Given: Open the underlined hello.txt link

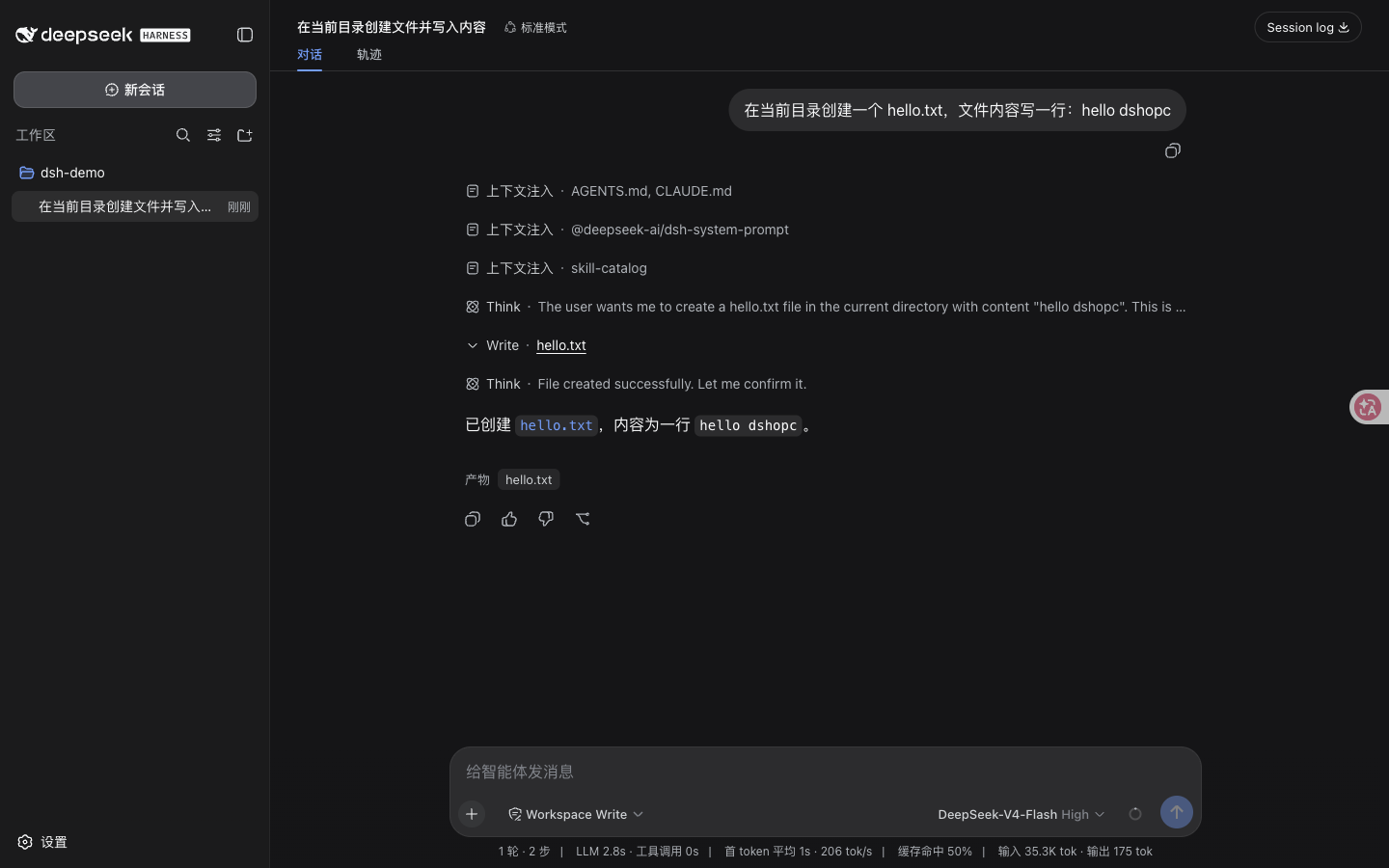Looking at the screenshot, I should click(561, 345).
